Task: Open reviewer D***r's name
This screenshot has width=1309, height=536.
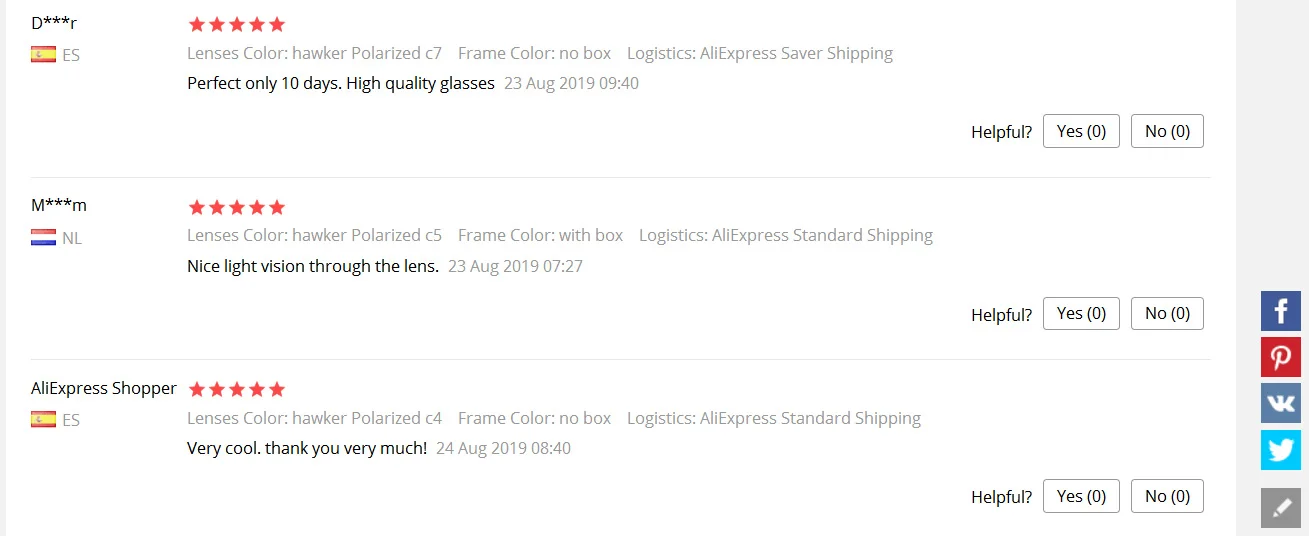Action: (x=54, y=23)
